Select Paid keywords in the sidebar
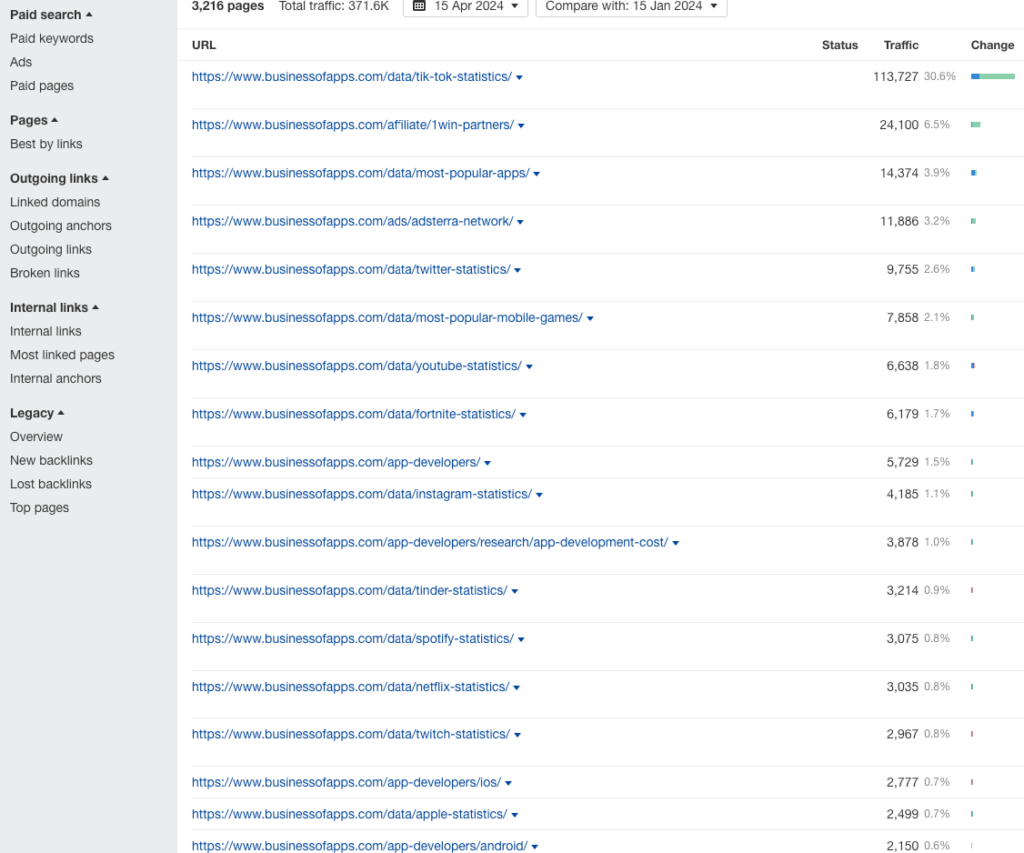Viewport: 1024px width, 853px height. 50,38
